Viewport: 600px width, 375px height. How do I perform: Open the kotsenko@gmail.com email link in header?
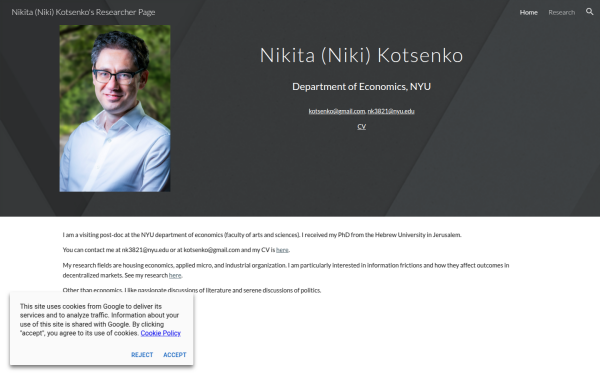337,111
